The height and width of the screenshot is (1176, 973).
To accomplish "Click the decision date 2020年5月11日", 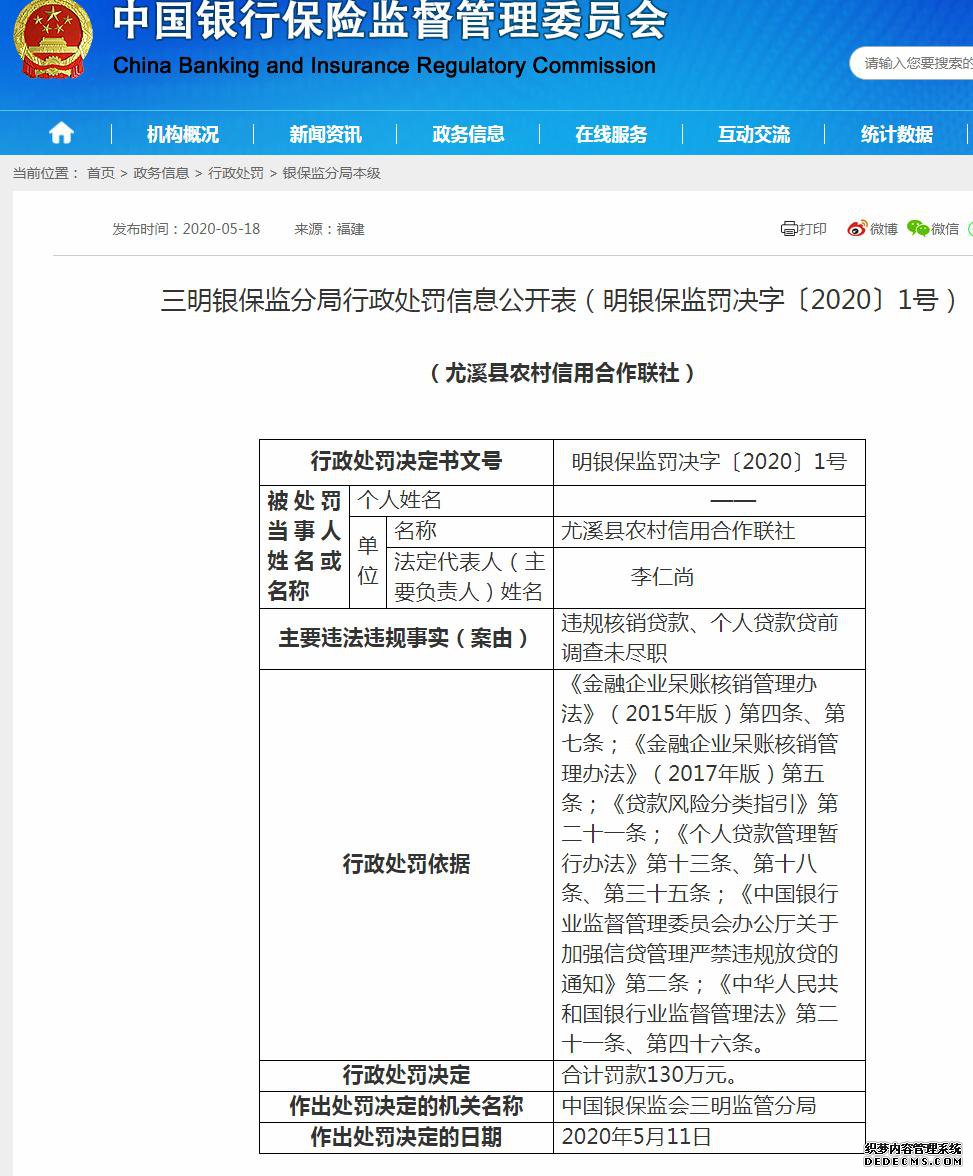I will [x=636, y=1137].
